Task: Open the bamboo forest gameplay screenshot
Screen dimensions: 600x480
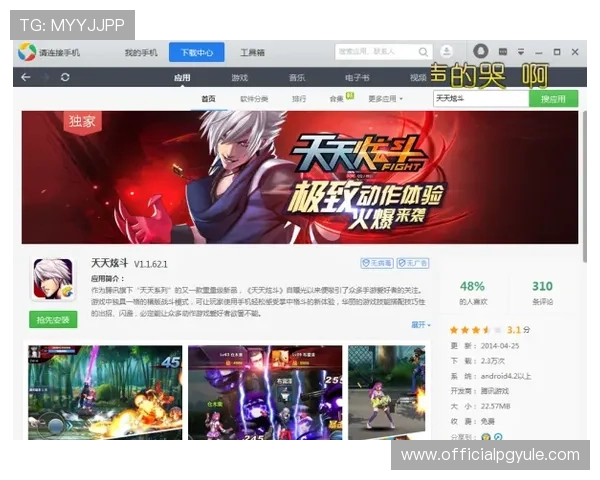Action: point(105,392)
